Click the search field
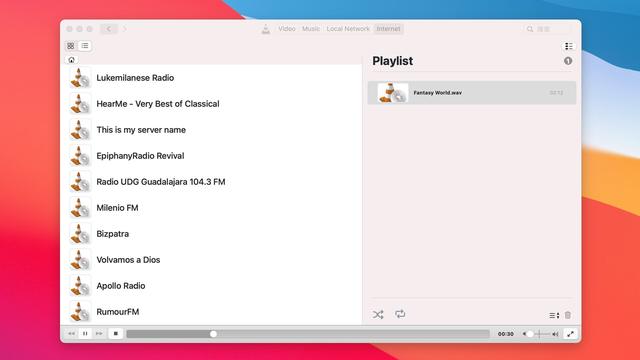This screenshot has width=640, height=360. [549, 29]
